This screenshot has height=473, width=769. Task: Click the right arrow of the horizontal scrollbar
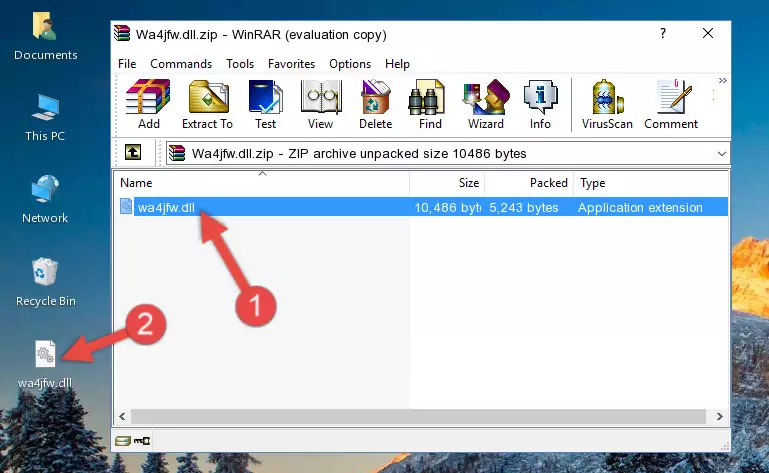point(719,417)
